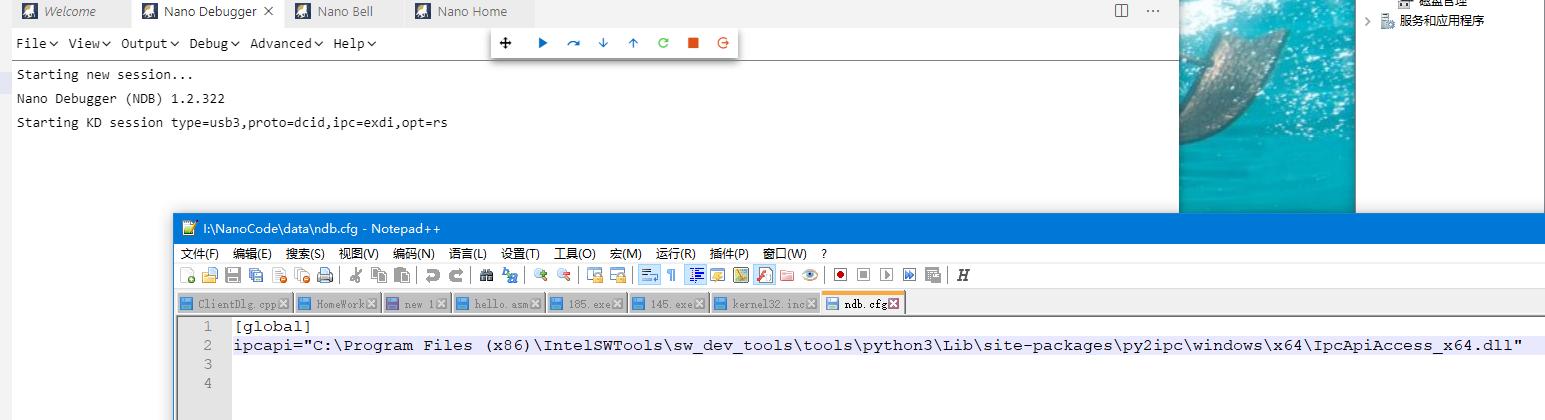
Task: Click the green Restart debug icon
Action: (663, 43)
